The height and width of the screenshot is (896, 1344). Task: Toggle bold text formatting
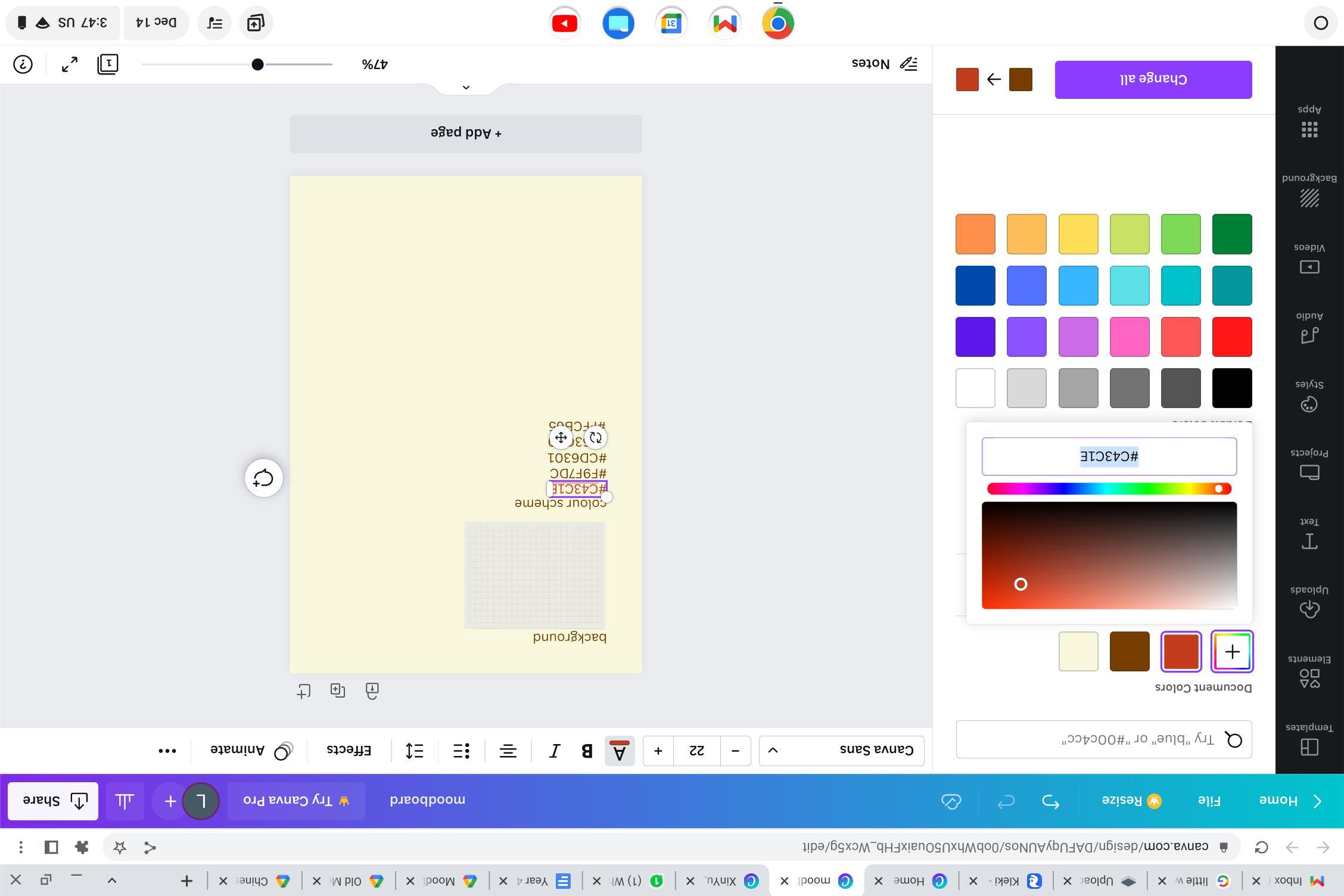coord(587,751)
